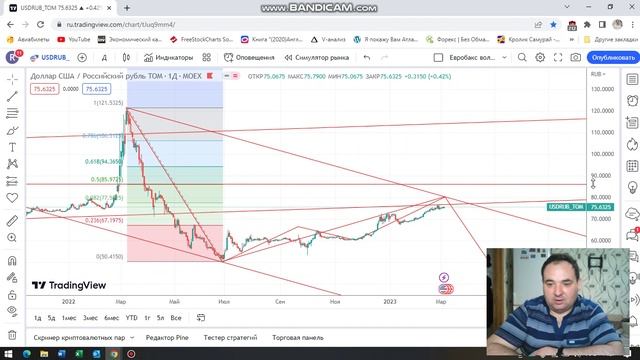The height and width of the screenshot is (360, 640).
Task: Bookmark this page with the star icon
Action: click(x=553, y=24)
